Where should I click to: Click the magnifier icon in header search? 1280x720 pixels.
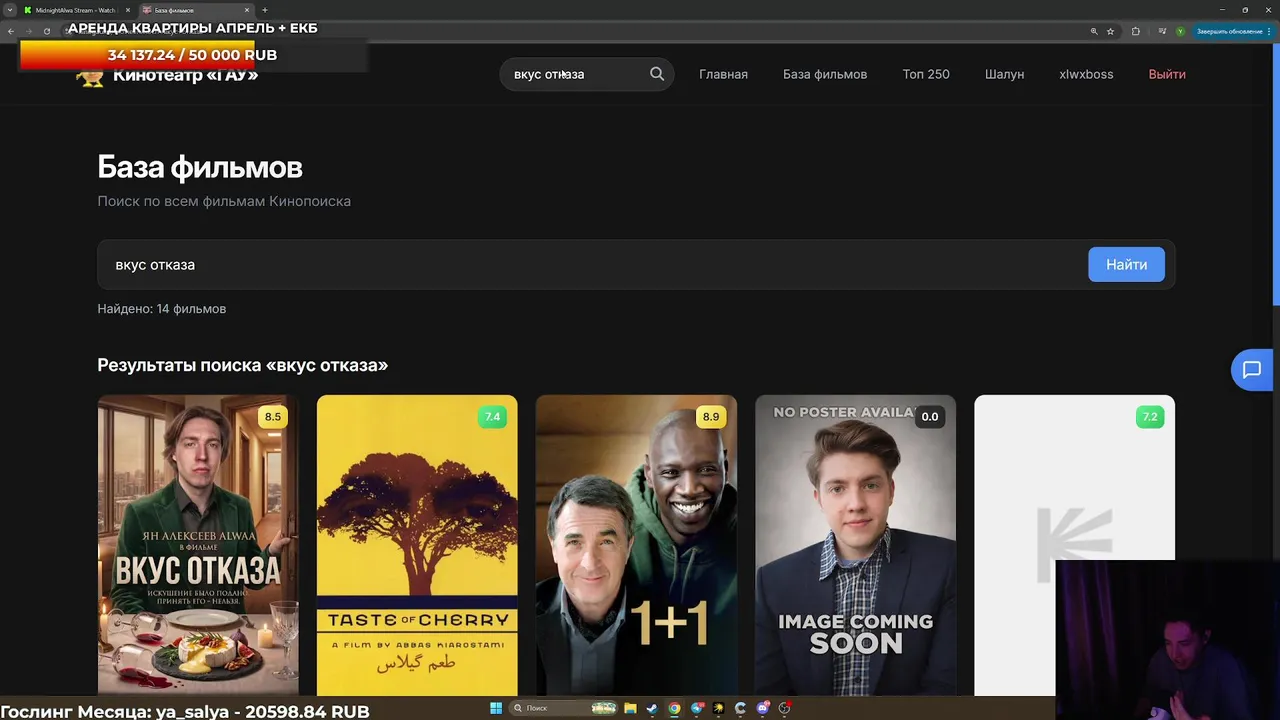657,74
